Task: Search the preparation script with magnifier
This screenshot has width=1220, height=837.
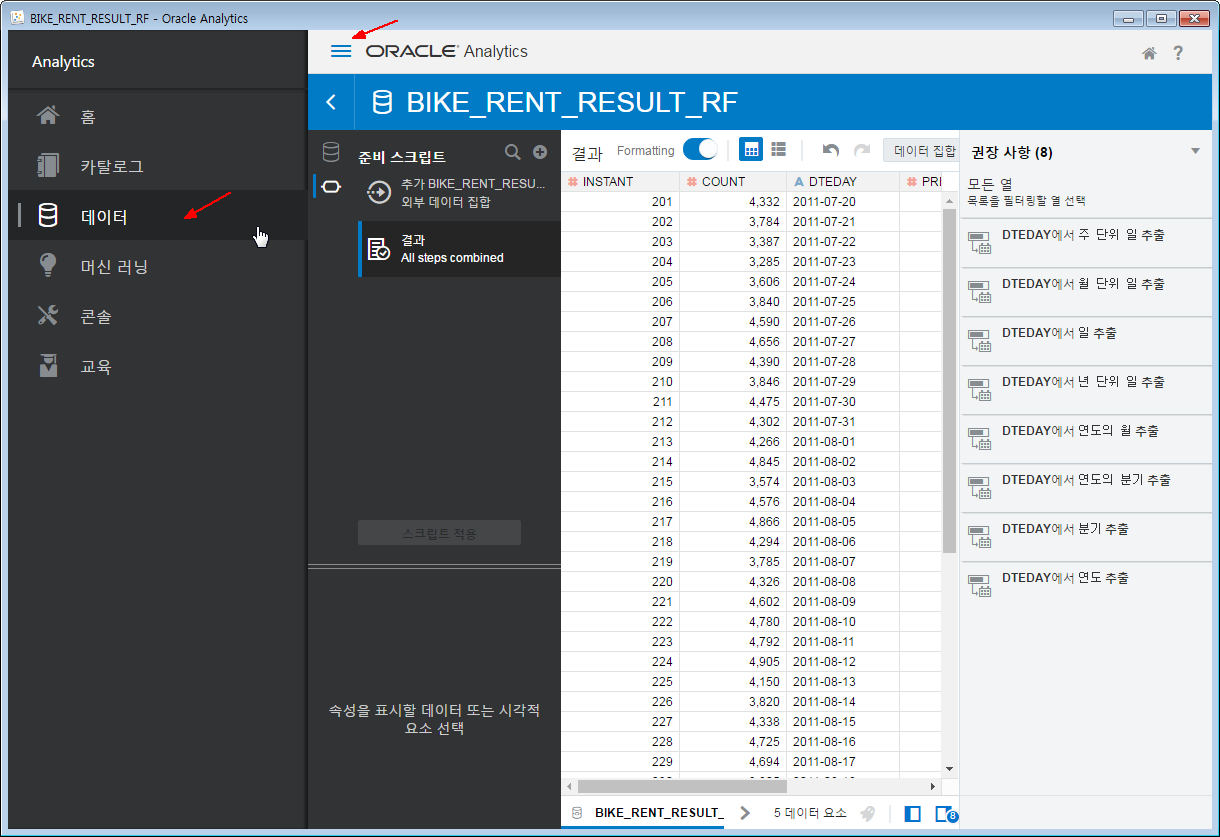Action: 513,152
